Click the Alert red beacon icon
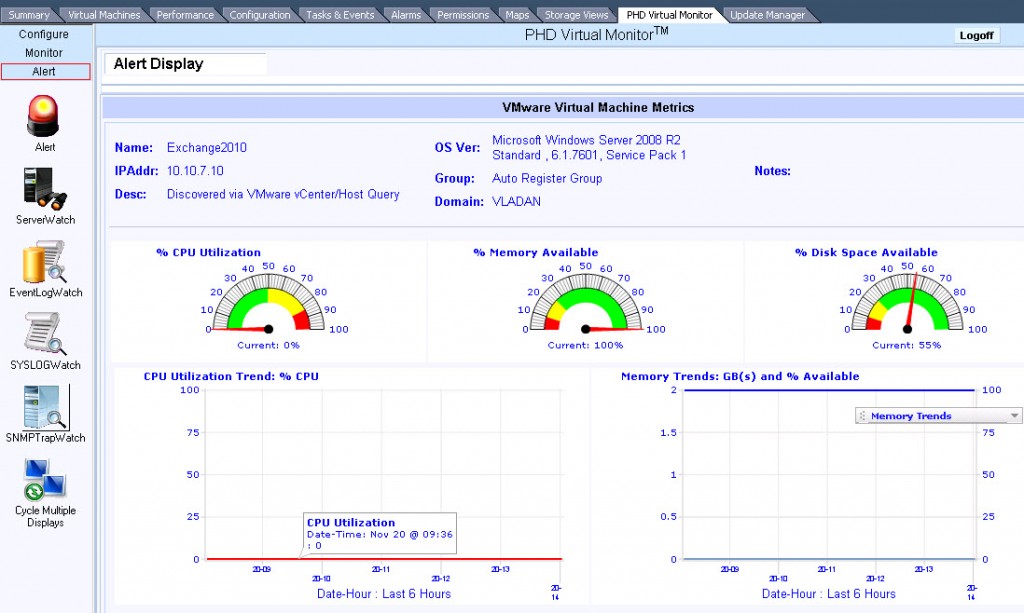1024x613 pixels. pyautogui.click(x=42, y=115)
